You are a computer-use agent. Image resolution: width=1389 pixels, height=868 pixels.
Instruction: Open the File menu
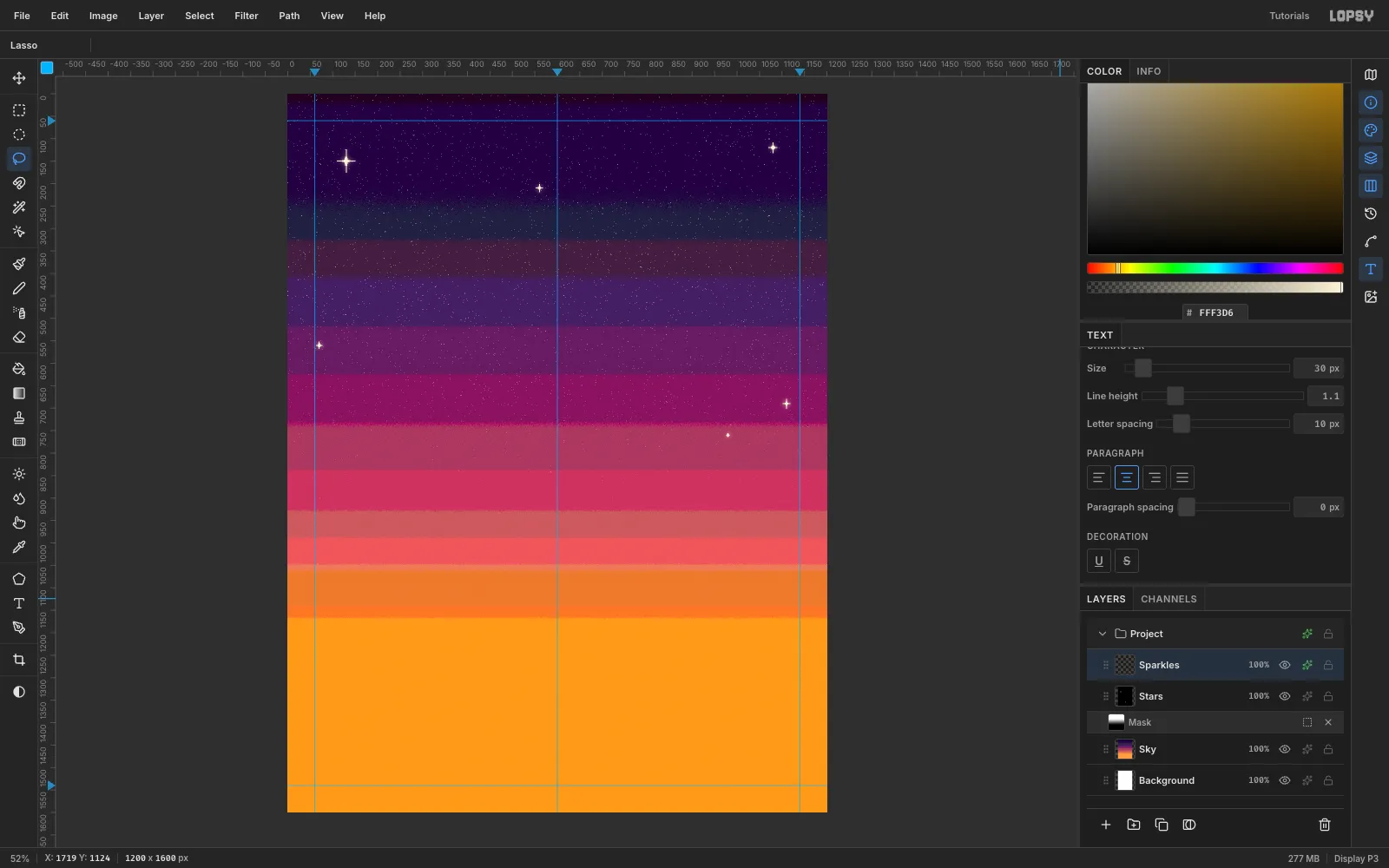click(22, 16)
